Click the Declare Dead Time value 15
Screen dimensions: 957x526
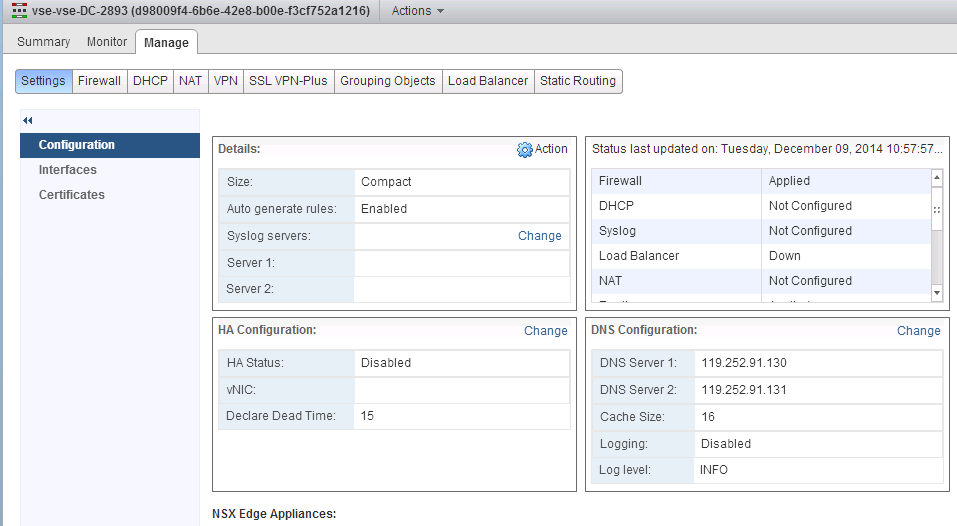pos(367,416)
